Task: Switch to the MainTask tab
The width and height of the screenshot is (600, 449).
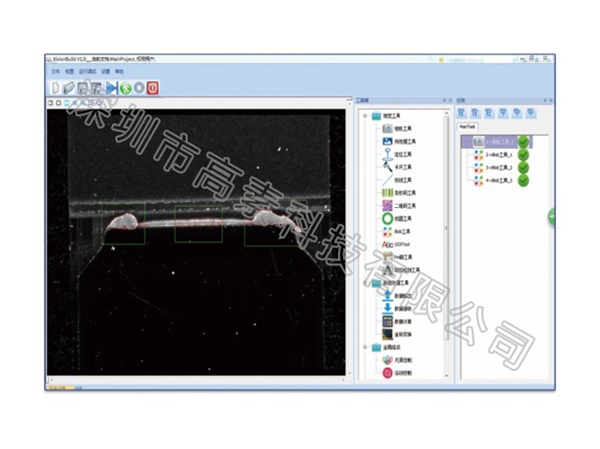Action: [x=467, y=127]
